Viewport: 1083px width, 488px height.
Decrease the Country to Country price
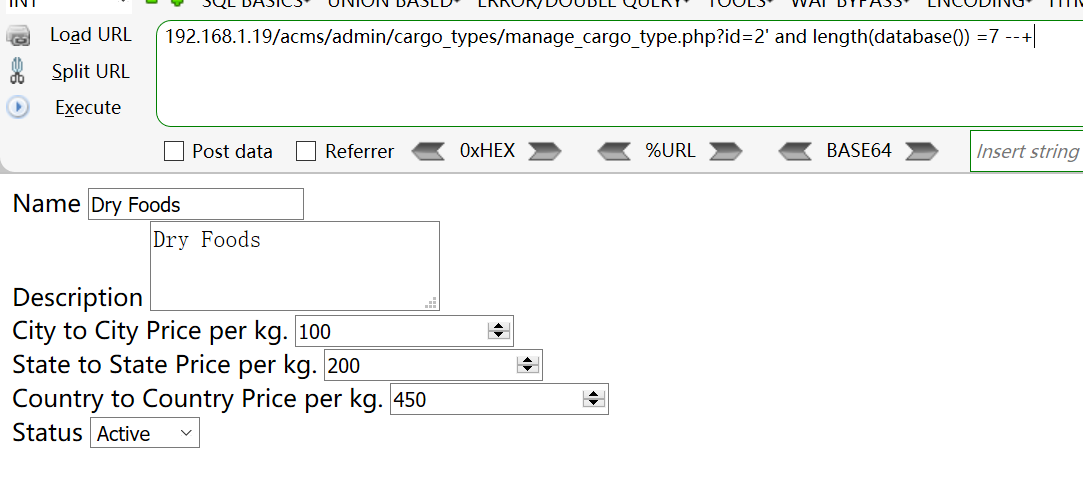pos(594,403)
